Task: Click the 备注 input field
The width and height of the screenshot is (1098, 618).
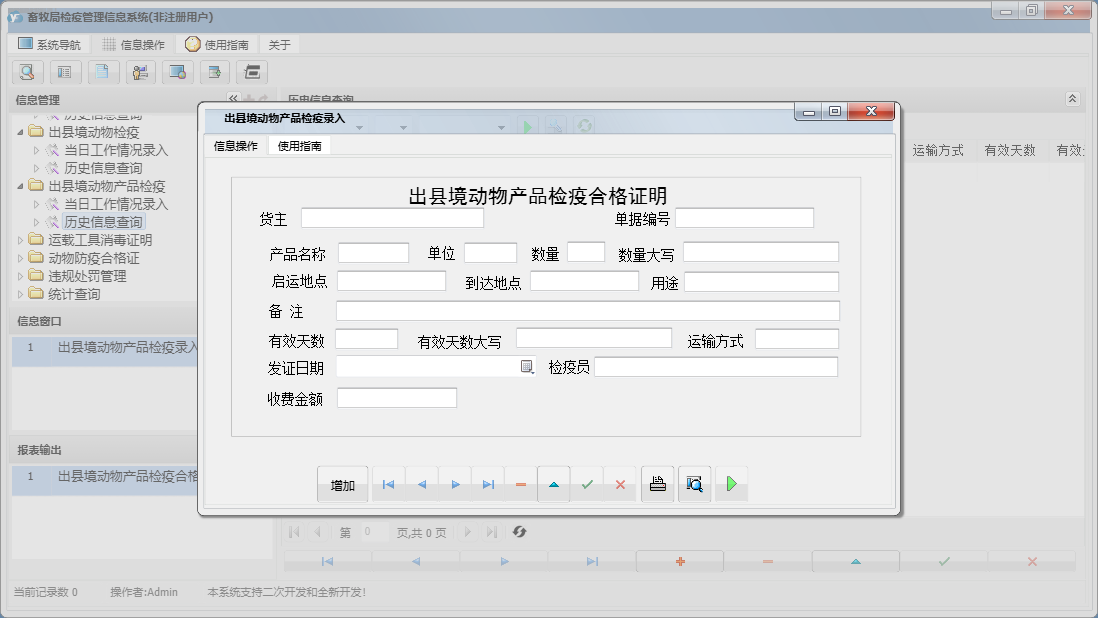Action: (x=588, y=311)
